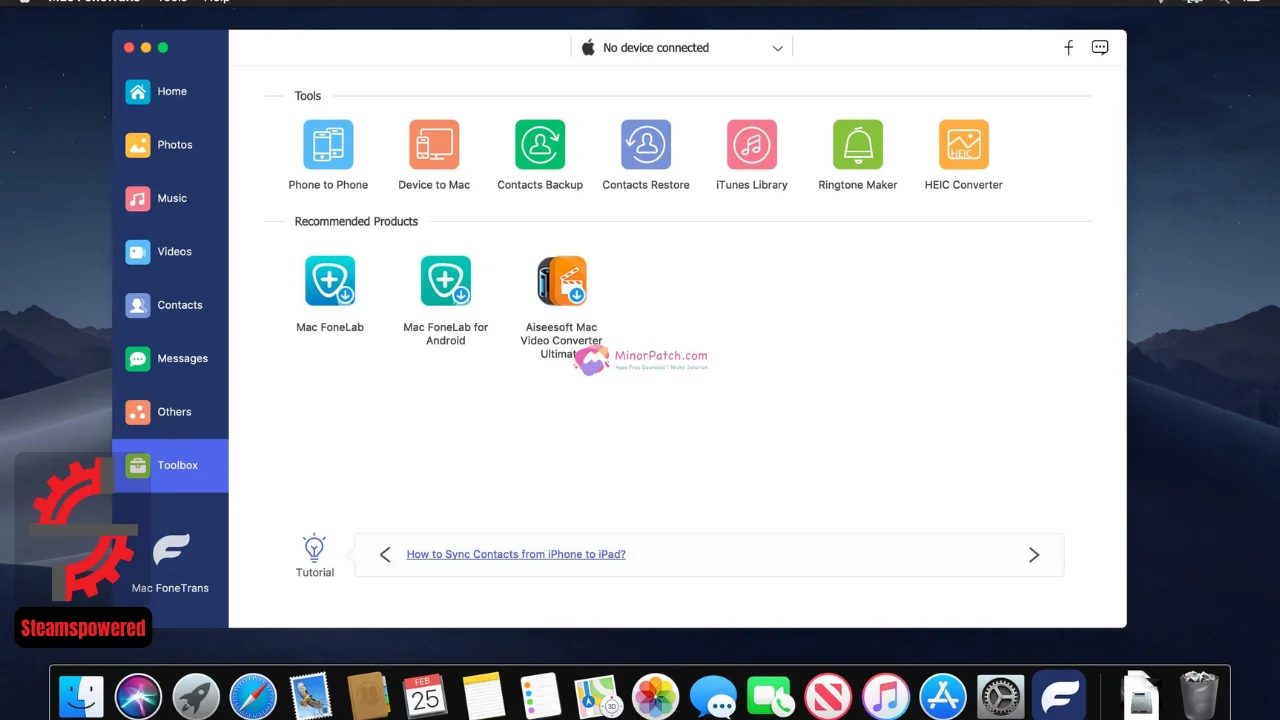Open the Trash in the dock

1200,695
